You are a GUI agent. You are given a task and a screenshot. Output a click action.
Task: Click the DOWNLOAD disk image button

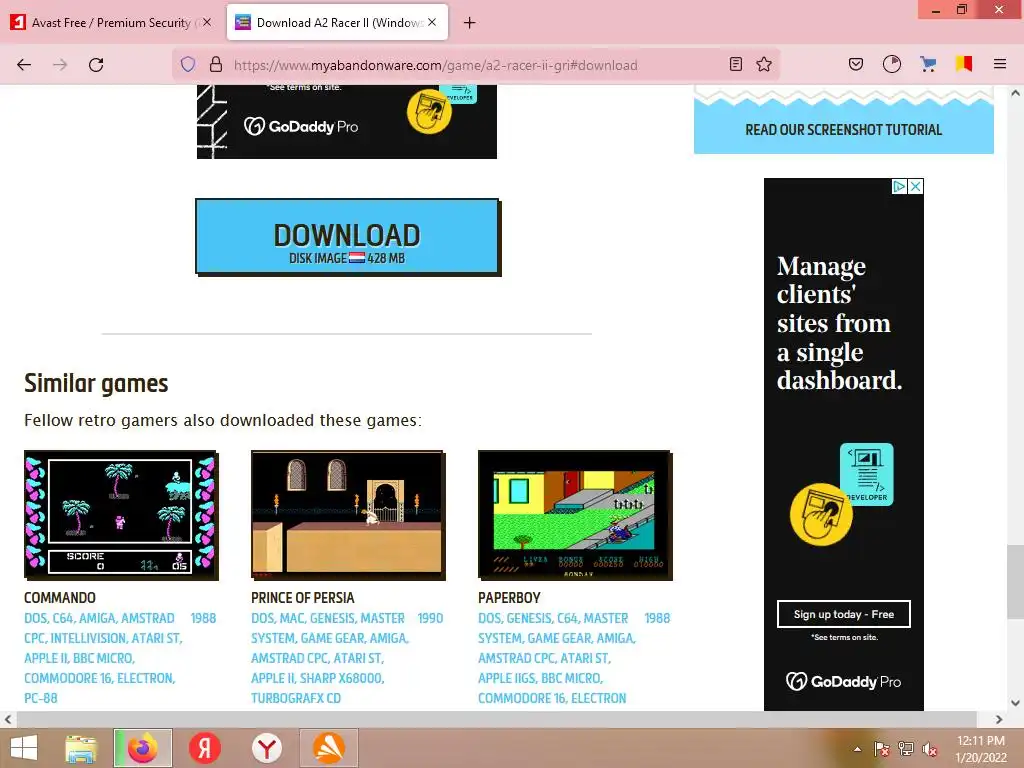[x=347, y=236]
